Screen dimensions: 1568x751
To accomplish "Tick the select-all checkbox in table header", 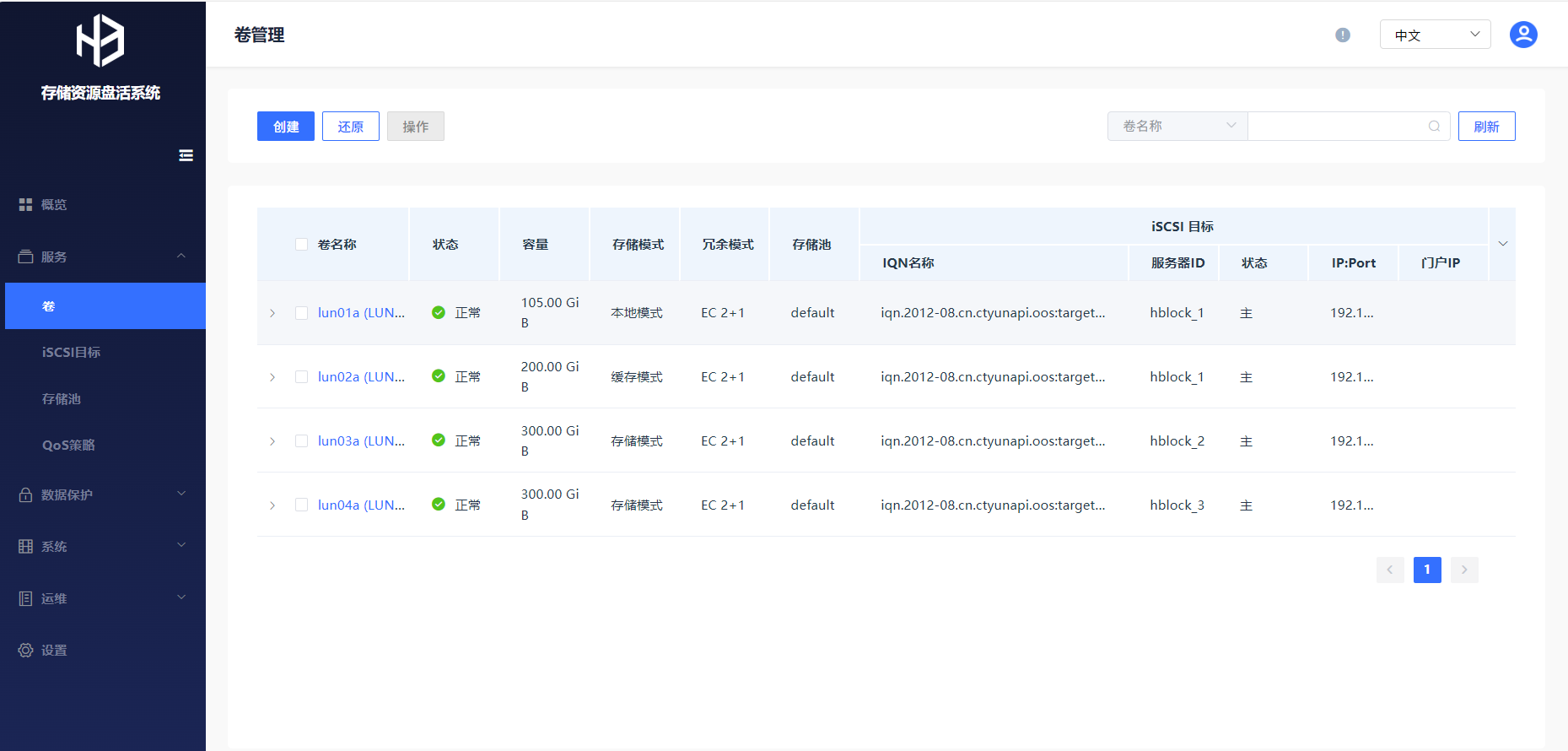I will (x=301, y=245).
